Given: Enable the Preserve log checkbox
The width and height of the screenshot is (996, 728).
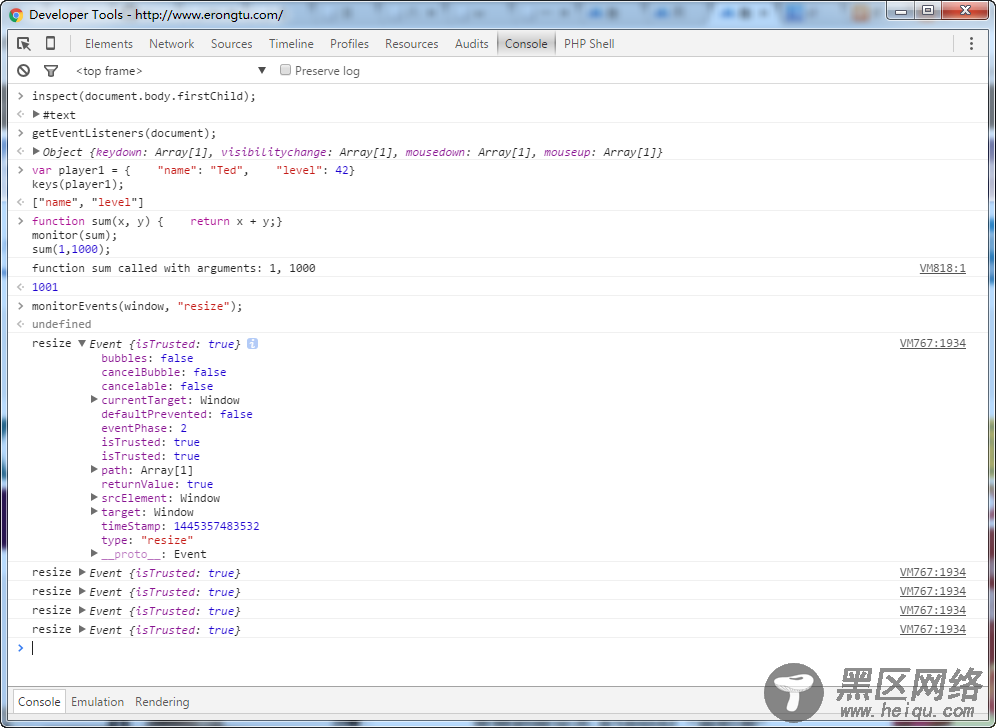Looking at the screenshot, I should pos(285,70).
